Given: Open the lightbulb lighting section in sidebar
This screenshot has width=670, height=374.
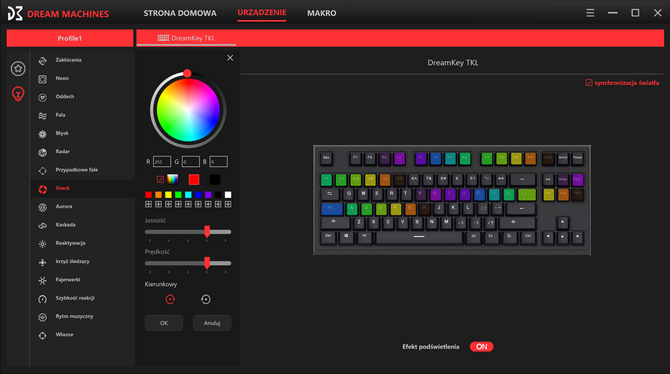Looking at the screenshot, I should (x=18, y=94).
